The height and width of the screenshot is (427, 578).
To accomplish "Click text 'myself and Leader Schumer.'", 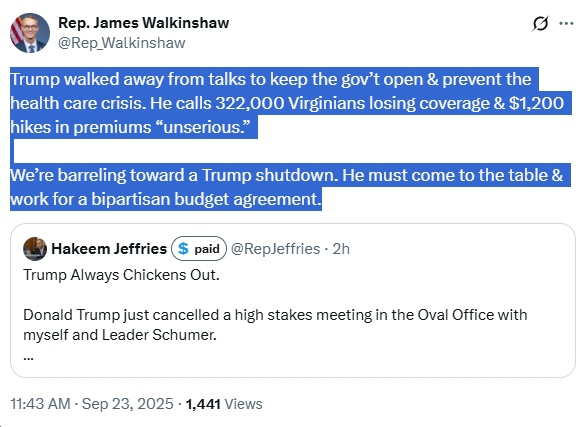I will pyautogui.click(x=120, y=335).
